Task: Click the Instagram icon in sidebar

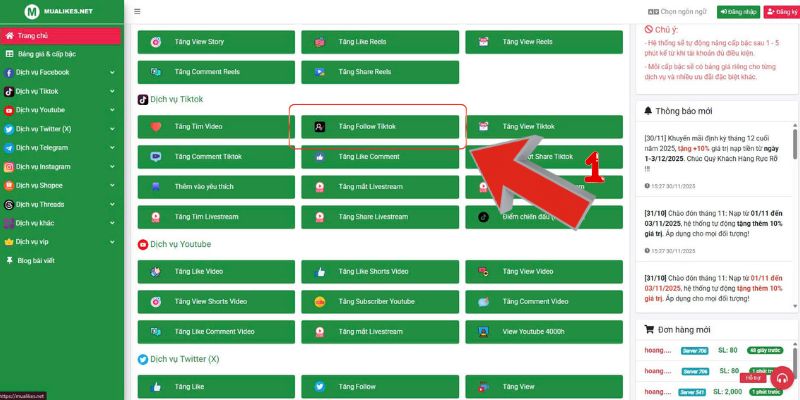Action: [9, 167]
